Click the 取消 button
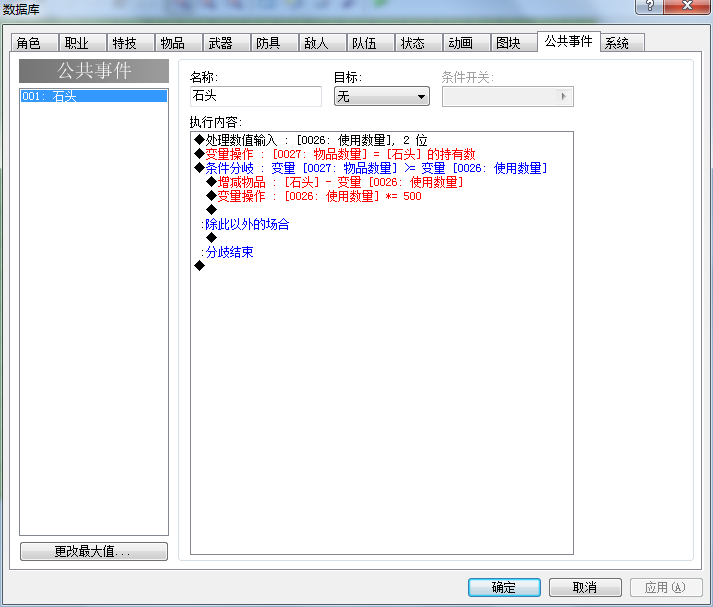Screen dimensions: 713x607 pos(585,587)
